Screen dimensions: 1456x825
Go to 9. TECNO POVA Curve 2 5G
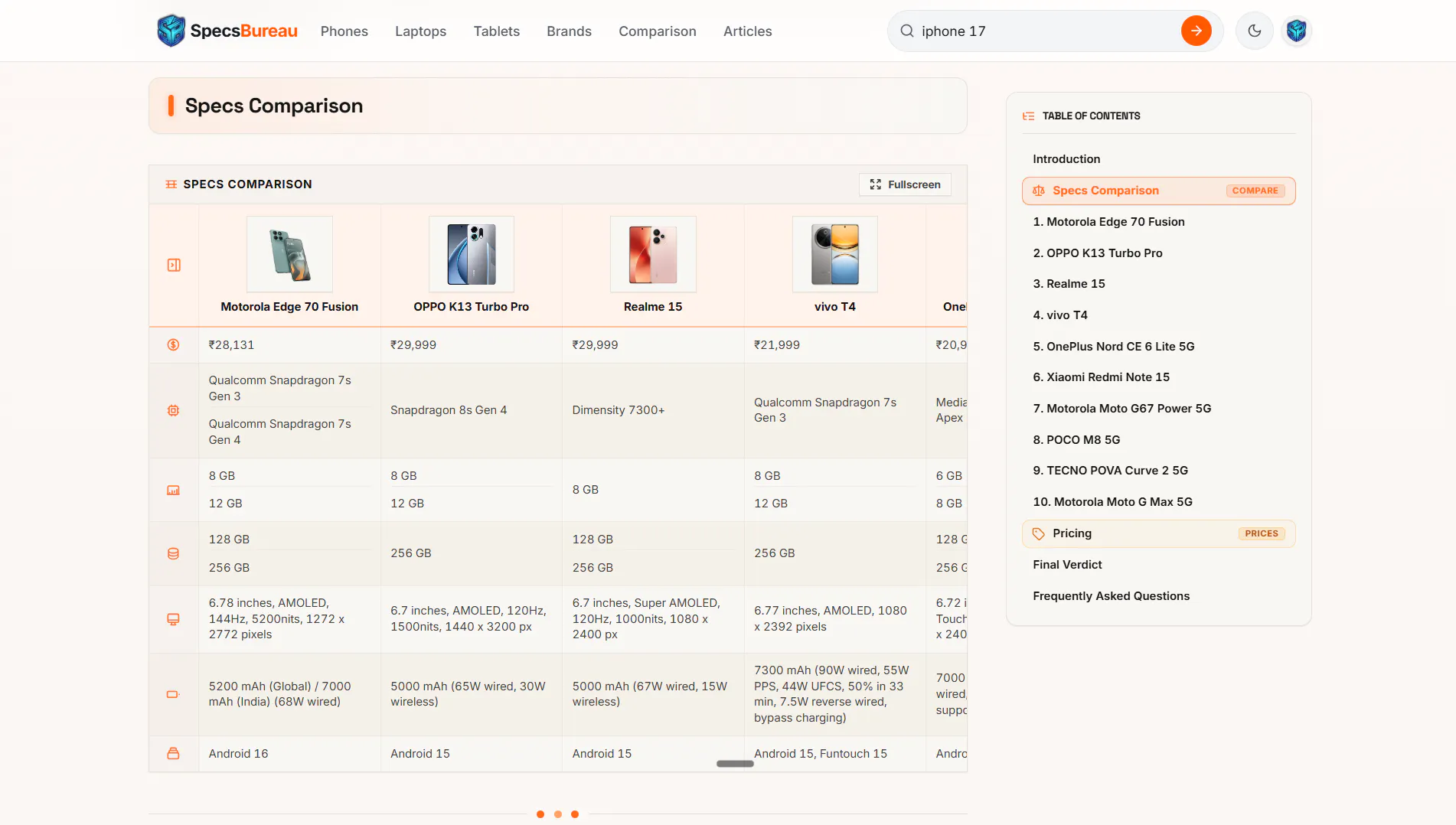tap(1111, 471)
